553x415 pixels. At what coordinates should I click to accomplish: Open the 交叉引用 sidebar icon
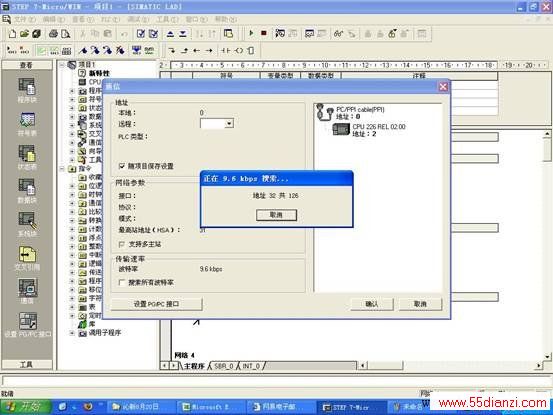click(x=27, y=258)
